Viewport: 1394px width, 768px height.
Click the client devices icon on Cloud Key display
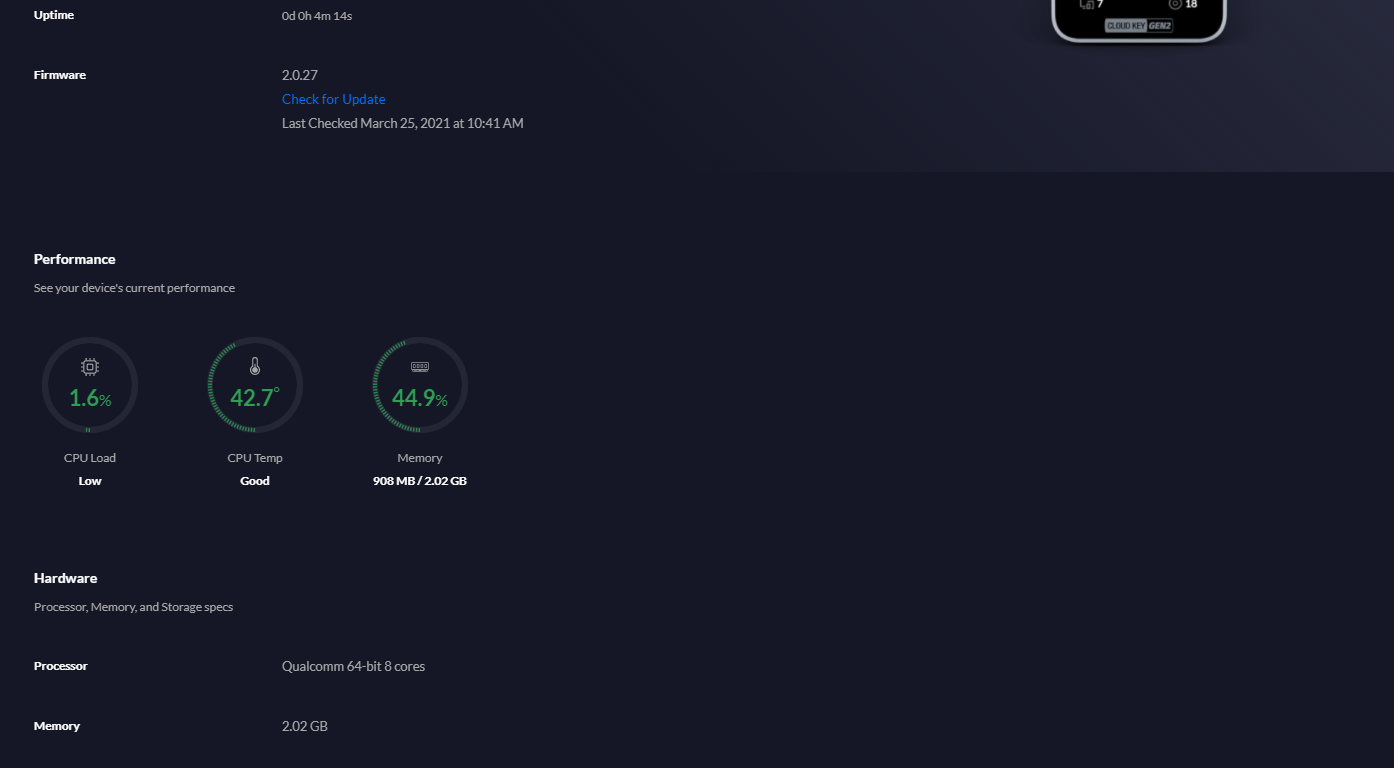[x=1087, y=4]
